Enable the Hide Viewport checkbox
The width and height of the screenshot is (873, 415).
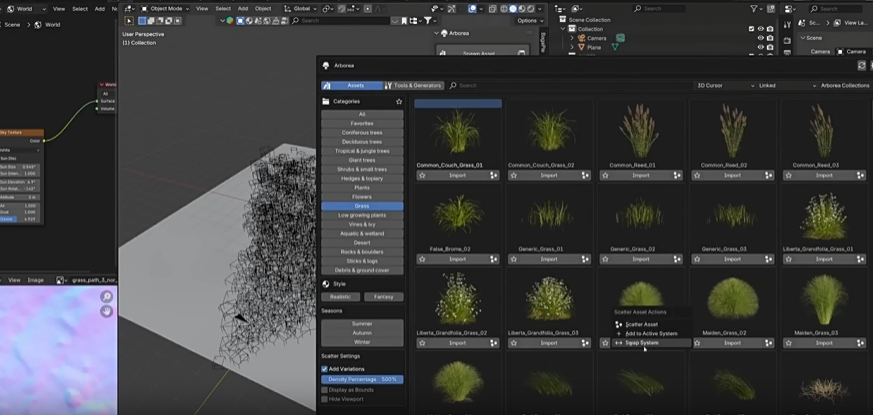[324, 399]
